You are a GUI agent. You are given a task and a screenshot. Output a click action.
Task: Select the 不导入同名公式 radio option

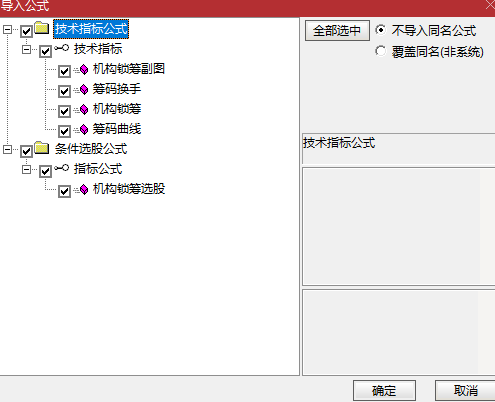pos(381,30)
